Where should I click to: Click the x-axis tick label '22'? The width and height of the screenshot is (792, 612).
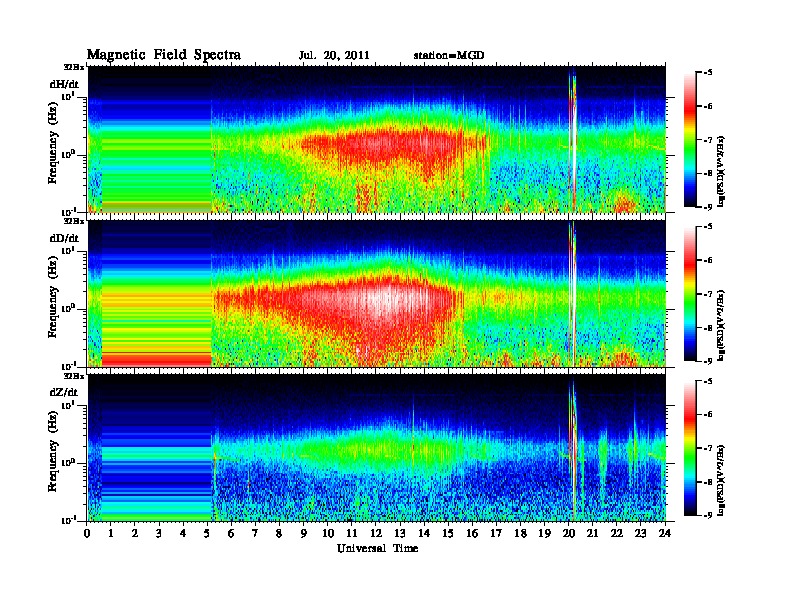(616, 533)
